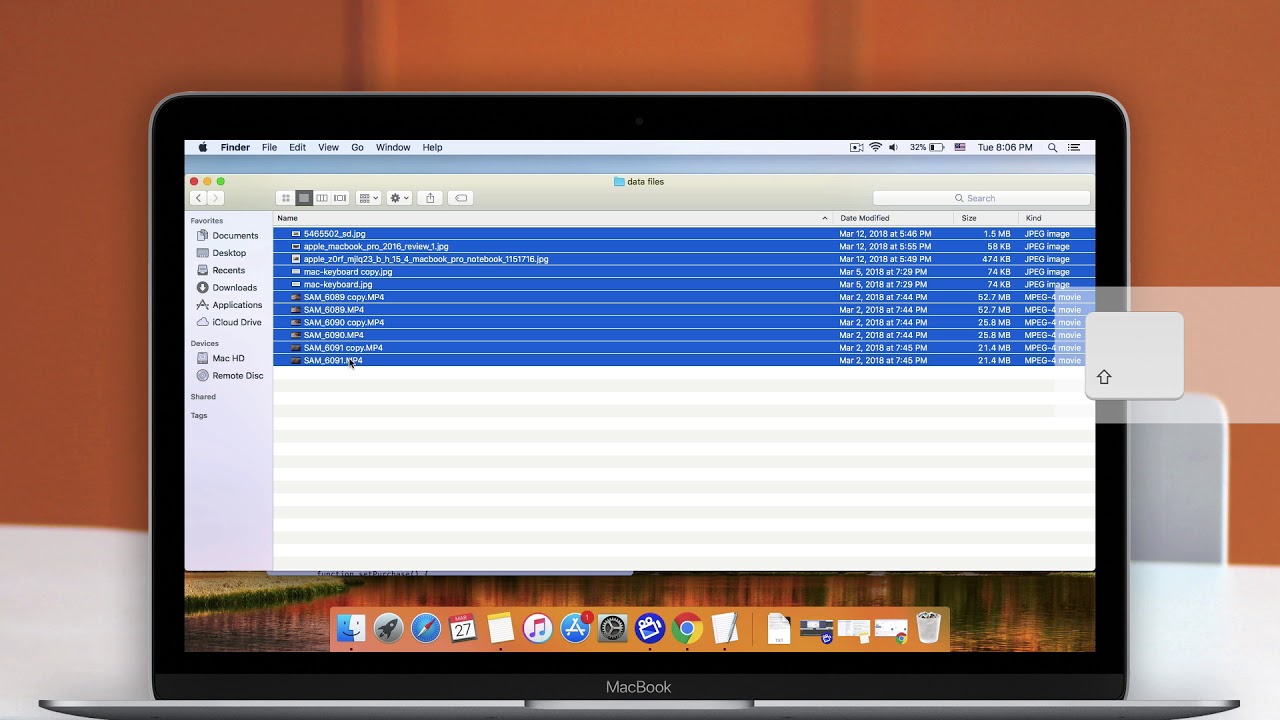
Task: Switch to icon view in Finder toolbar
Action: 285,198
